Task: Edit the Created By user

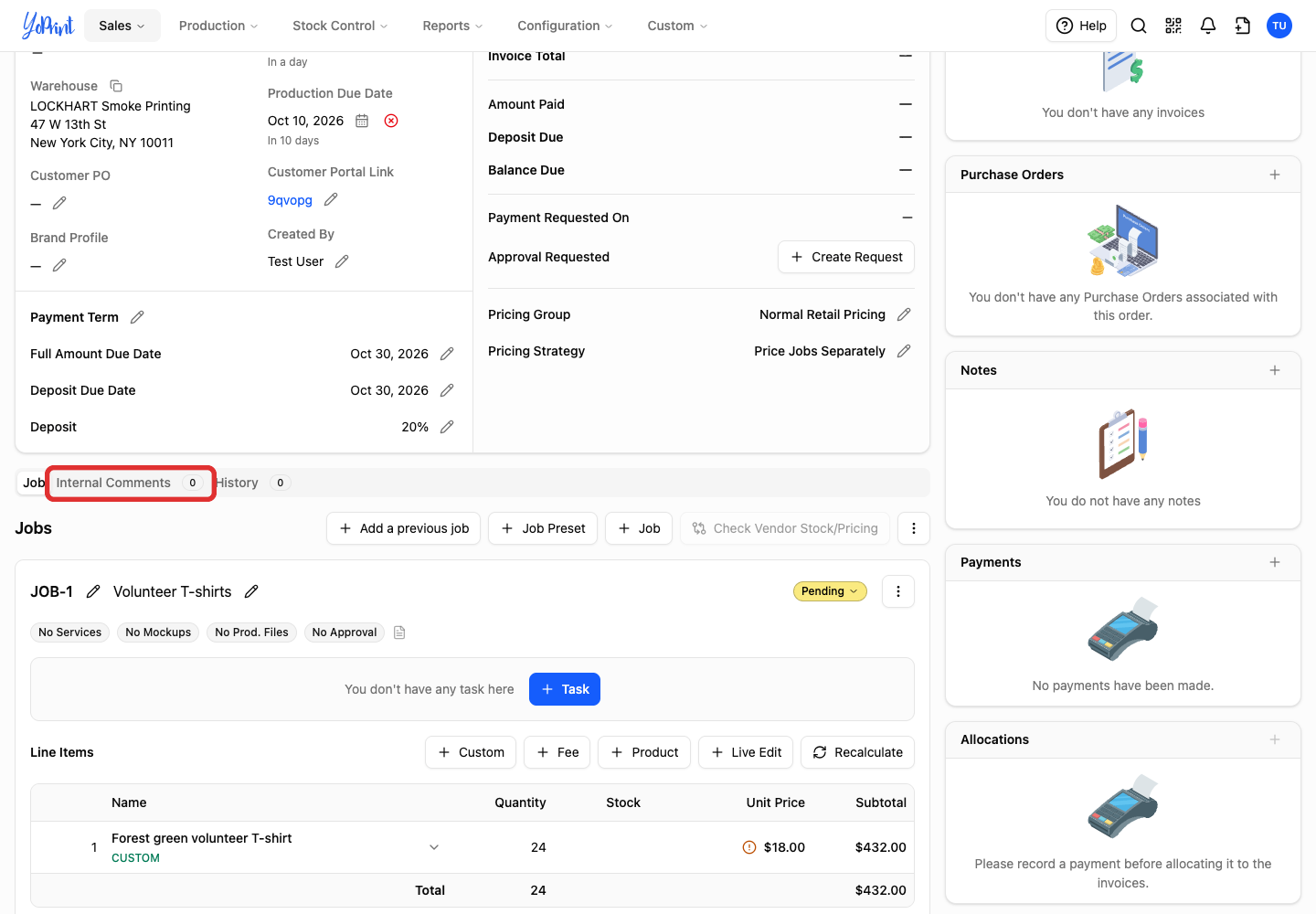Action: pyautogui.click(x=342, y=261)
